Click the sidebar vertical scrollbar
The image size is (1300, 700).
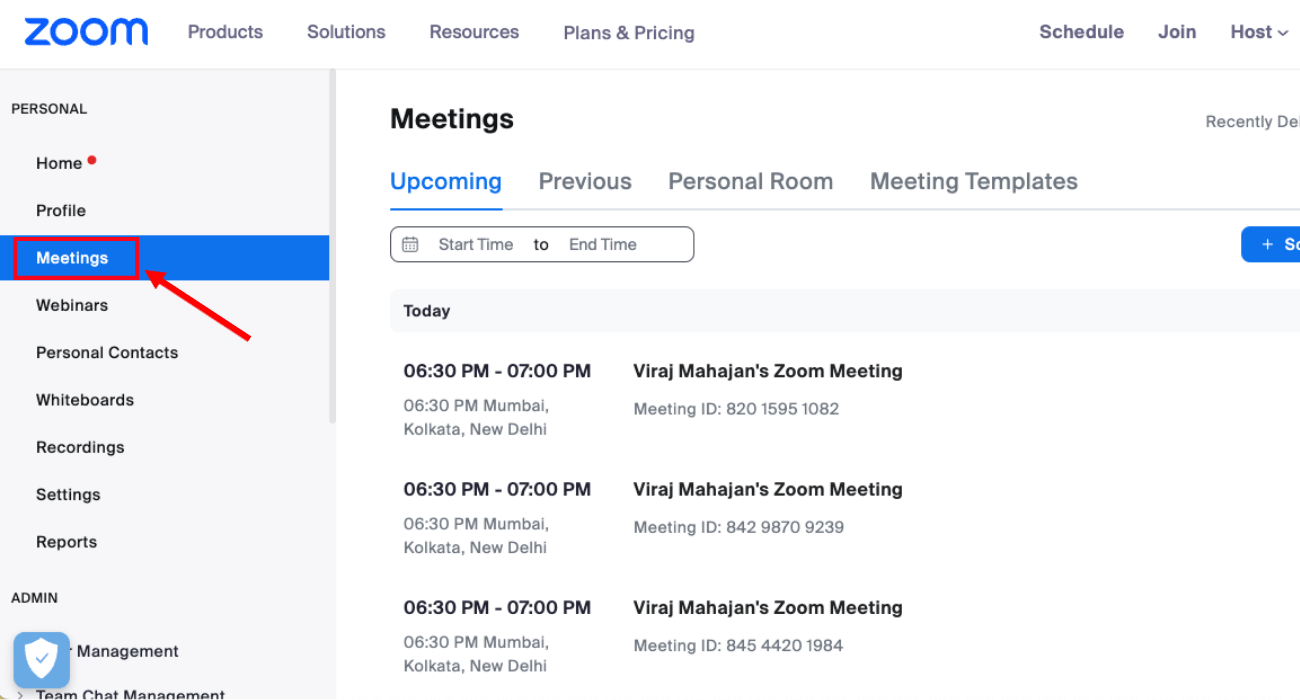[333, 245]
